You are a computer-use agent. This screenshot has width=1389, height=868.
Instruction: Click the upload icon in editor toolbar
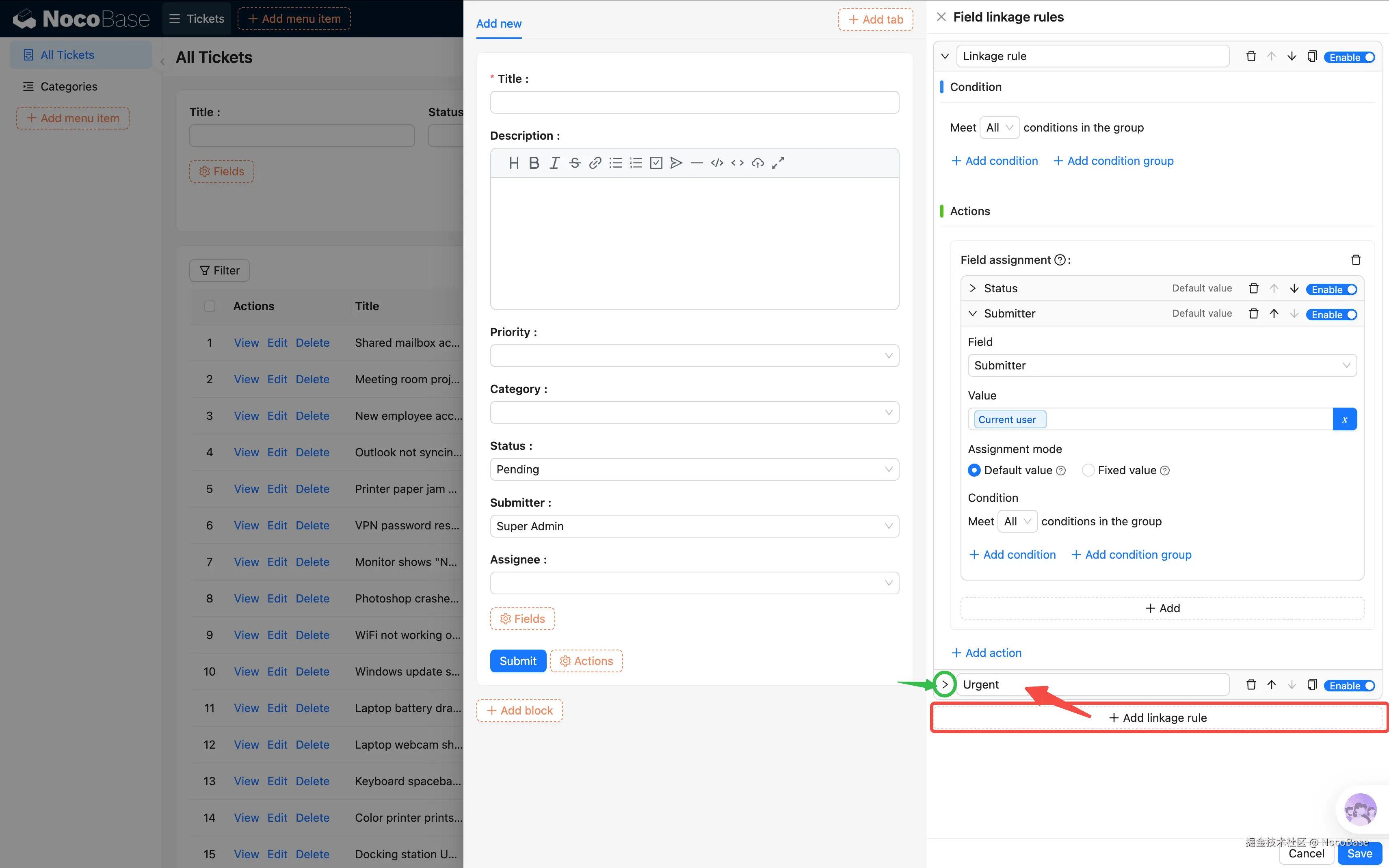(758, 163)
